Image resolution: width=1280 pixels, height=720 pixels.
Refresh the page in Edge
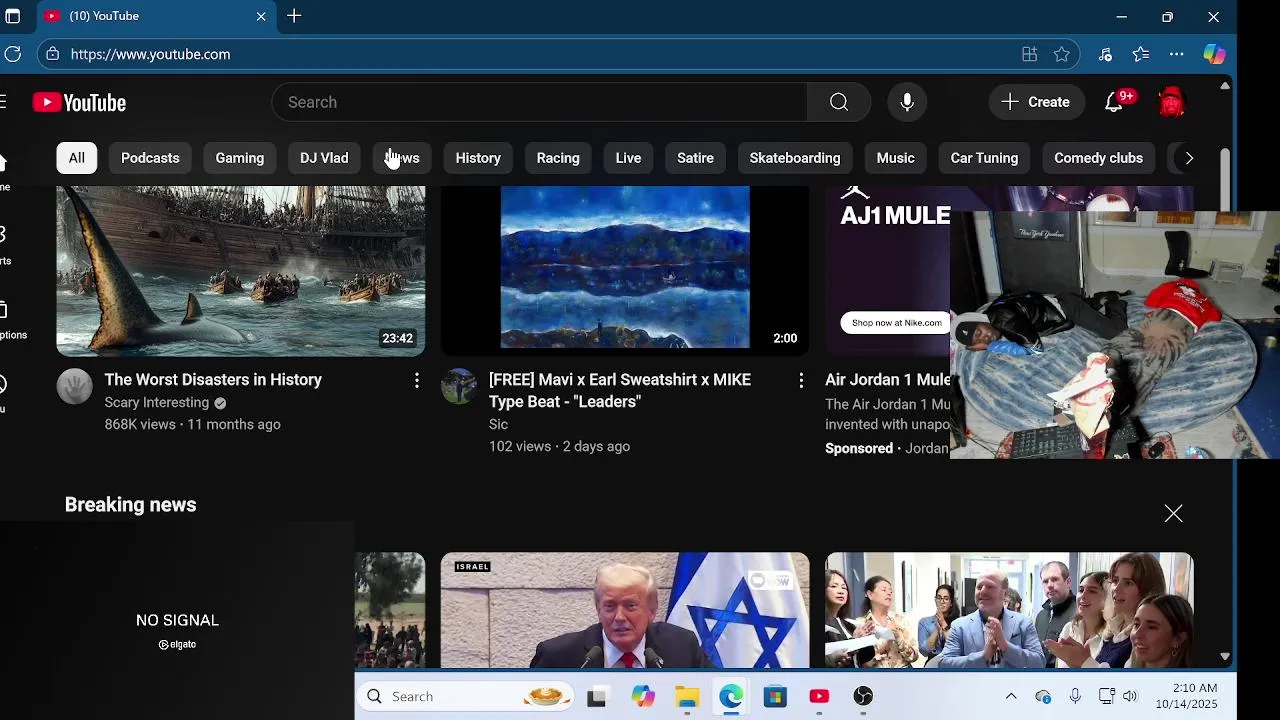[x=12, y=54]
